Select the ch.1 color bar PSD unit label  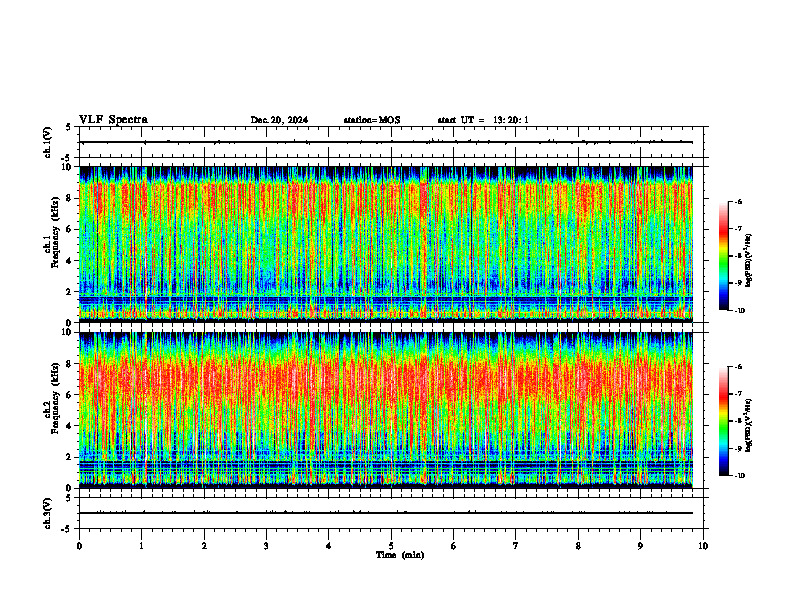coord(749,261)
